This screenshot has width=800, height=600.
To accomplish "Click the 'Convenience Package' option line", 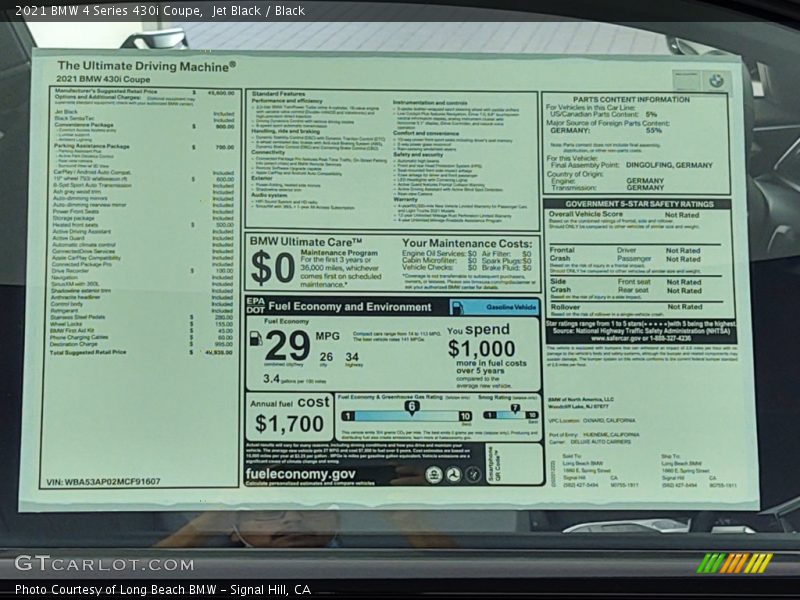I will click(x=143, y=125).
